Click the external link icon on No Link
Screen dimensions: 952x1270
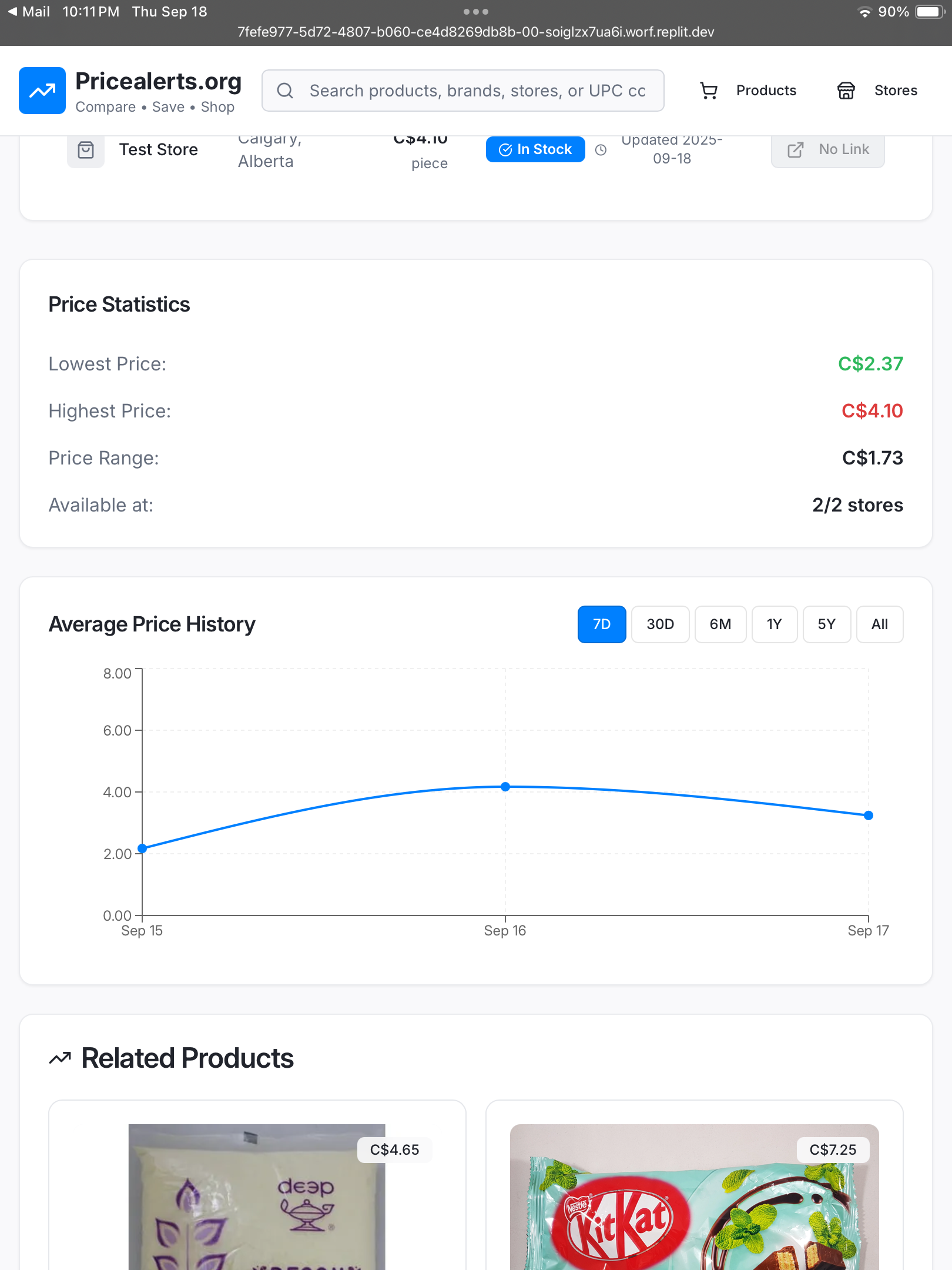pyautogui.click(x=795, y=150)
